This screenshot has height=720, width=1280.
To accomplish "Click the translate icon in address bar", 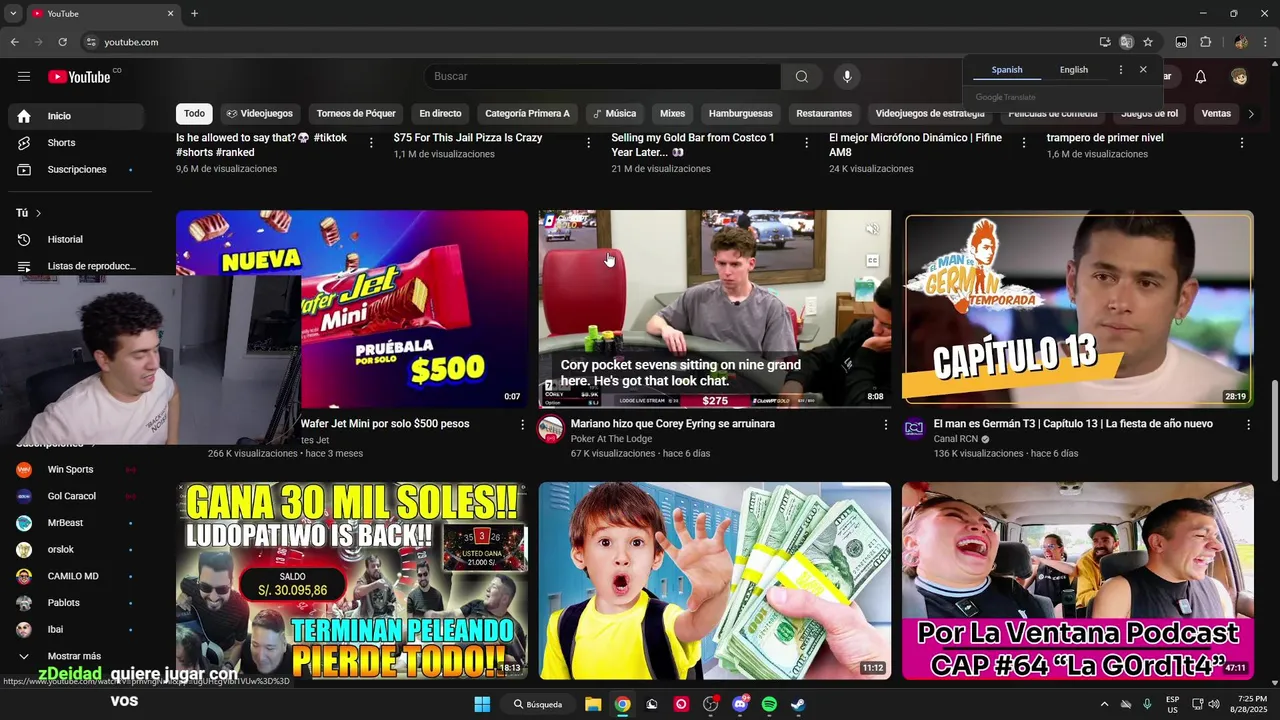I will click(x=1126, y=42).
